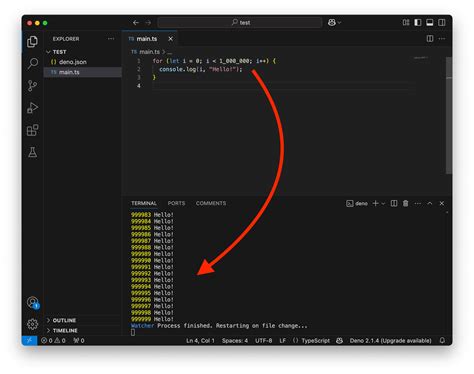Click the editor minimap
This screenshot has width=474, height=374.
[x=421, y=58]
